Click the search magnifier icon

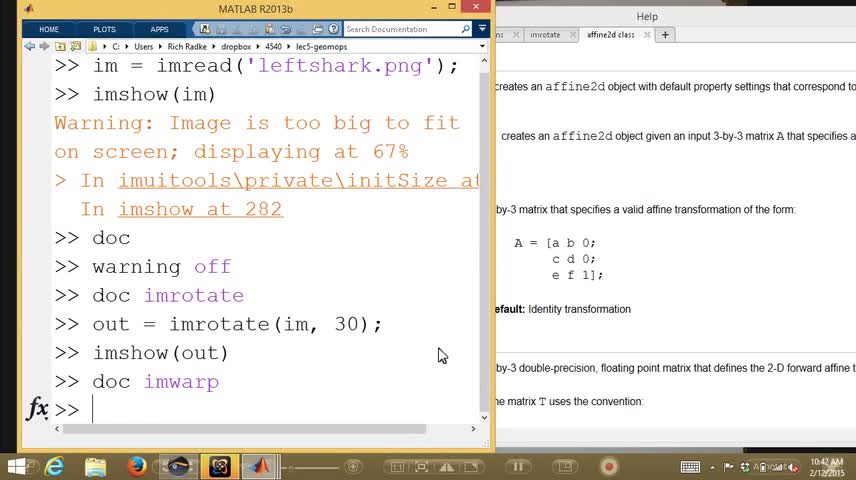(x=466, y=29)
